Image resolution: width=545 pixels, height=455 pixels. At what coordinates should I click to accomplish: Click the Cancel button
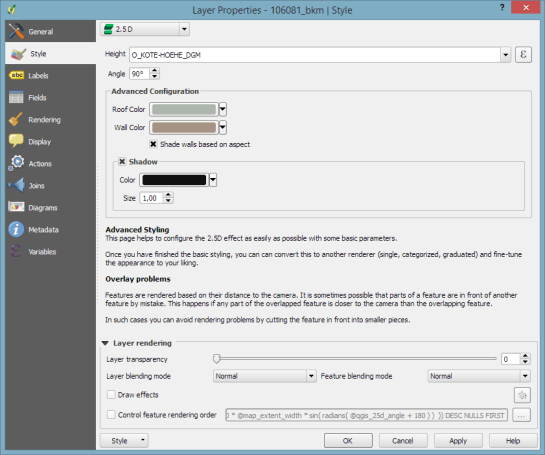[403, 440]
